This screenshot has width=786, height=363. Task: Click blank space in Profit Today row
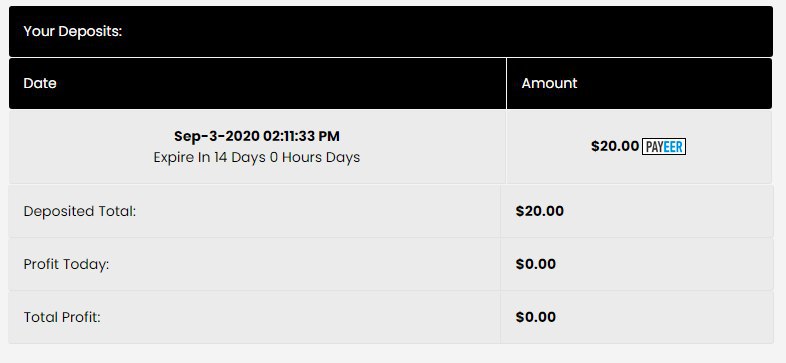[301, 264]
